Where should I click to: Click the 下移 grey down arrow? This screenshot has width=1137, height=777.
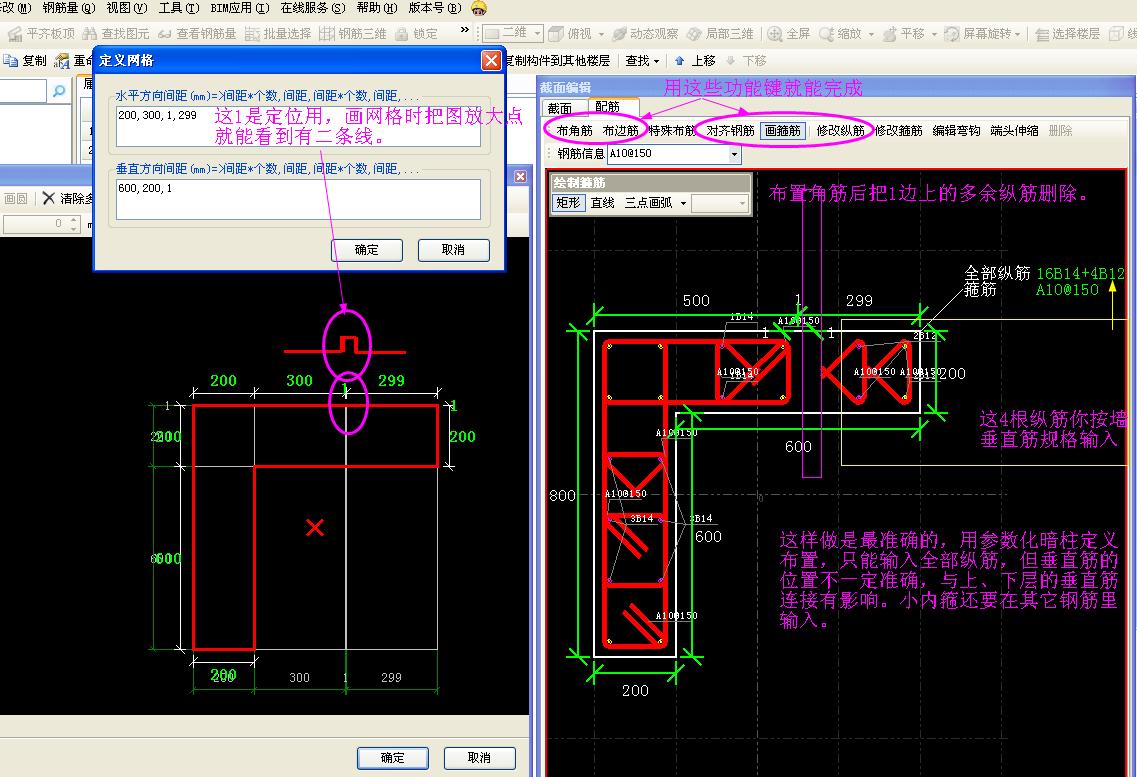click(x=730, y=61)
